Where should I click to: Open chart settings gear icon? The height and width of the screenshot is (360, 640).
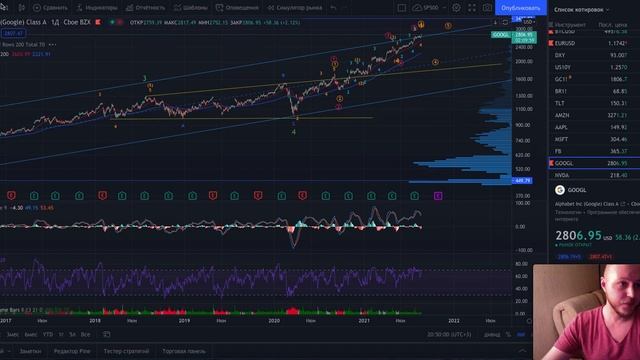[x=456, y=8]
